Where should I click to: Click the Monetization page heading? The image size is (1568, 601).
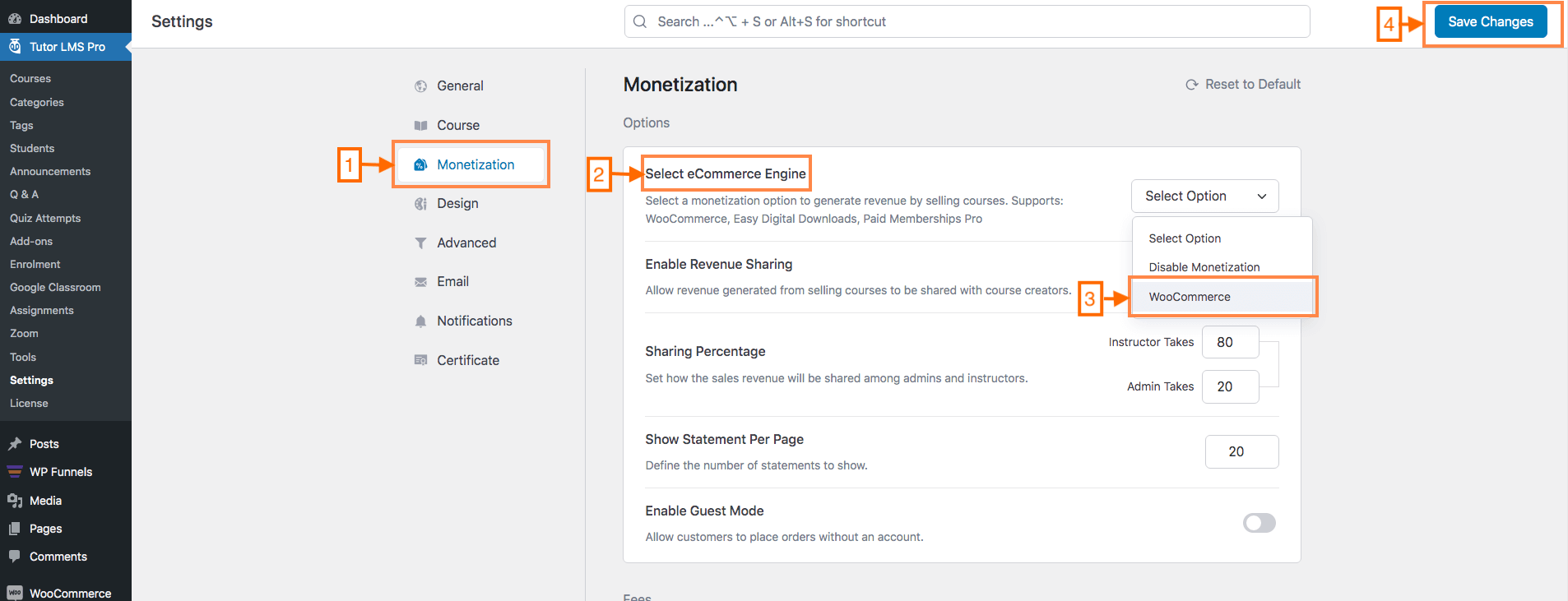[680, 85]
